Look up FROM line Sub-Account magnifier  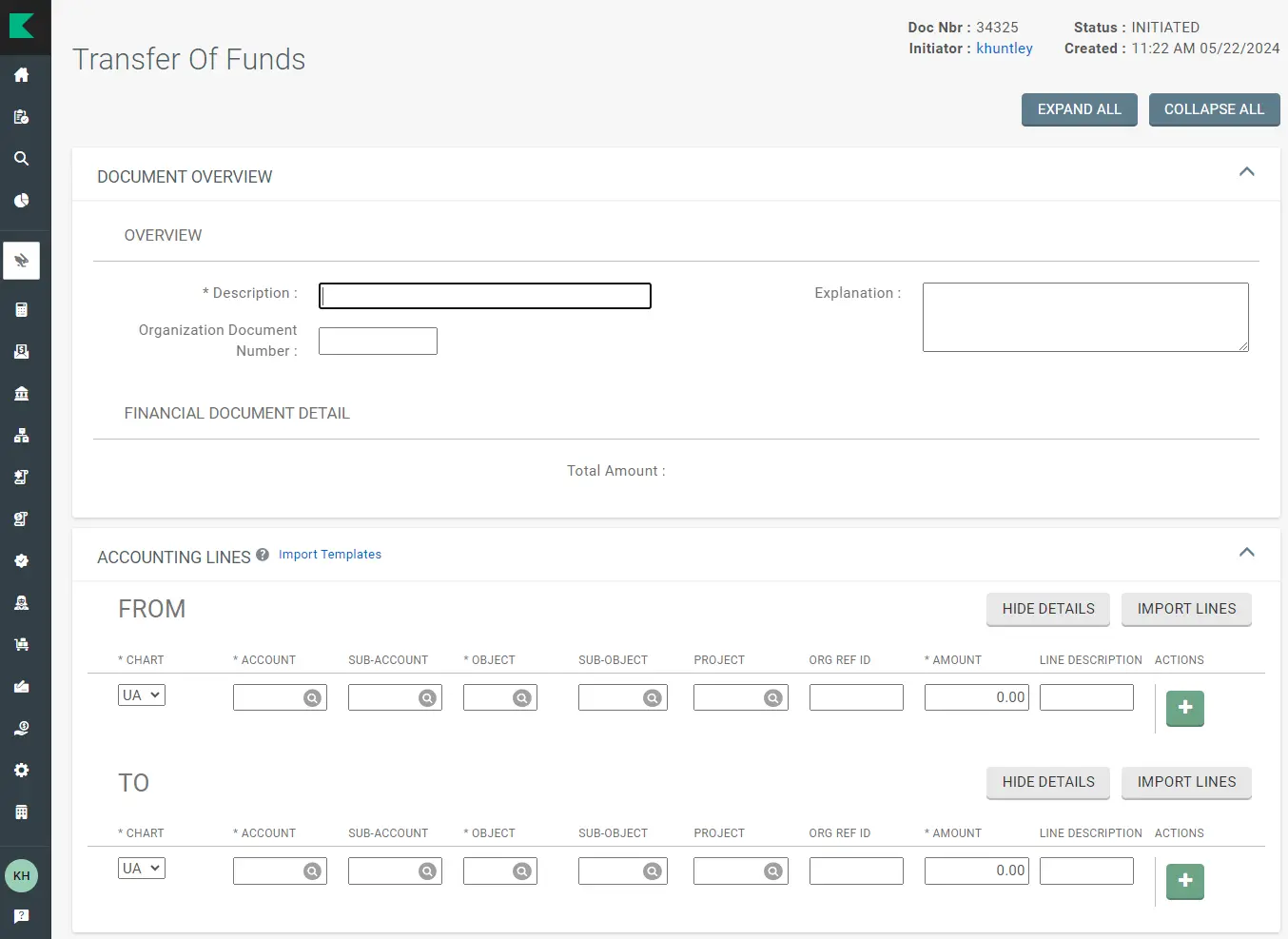click(x=427, y=698)
